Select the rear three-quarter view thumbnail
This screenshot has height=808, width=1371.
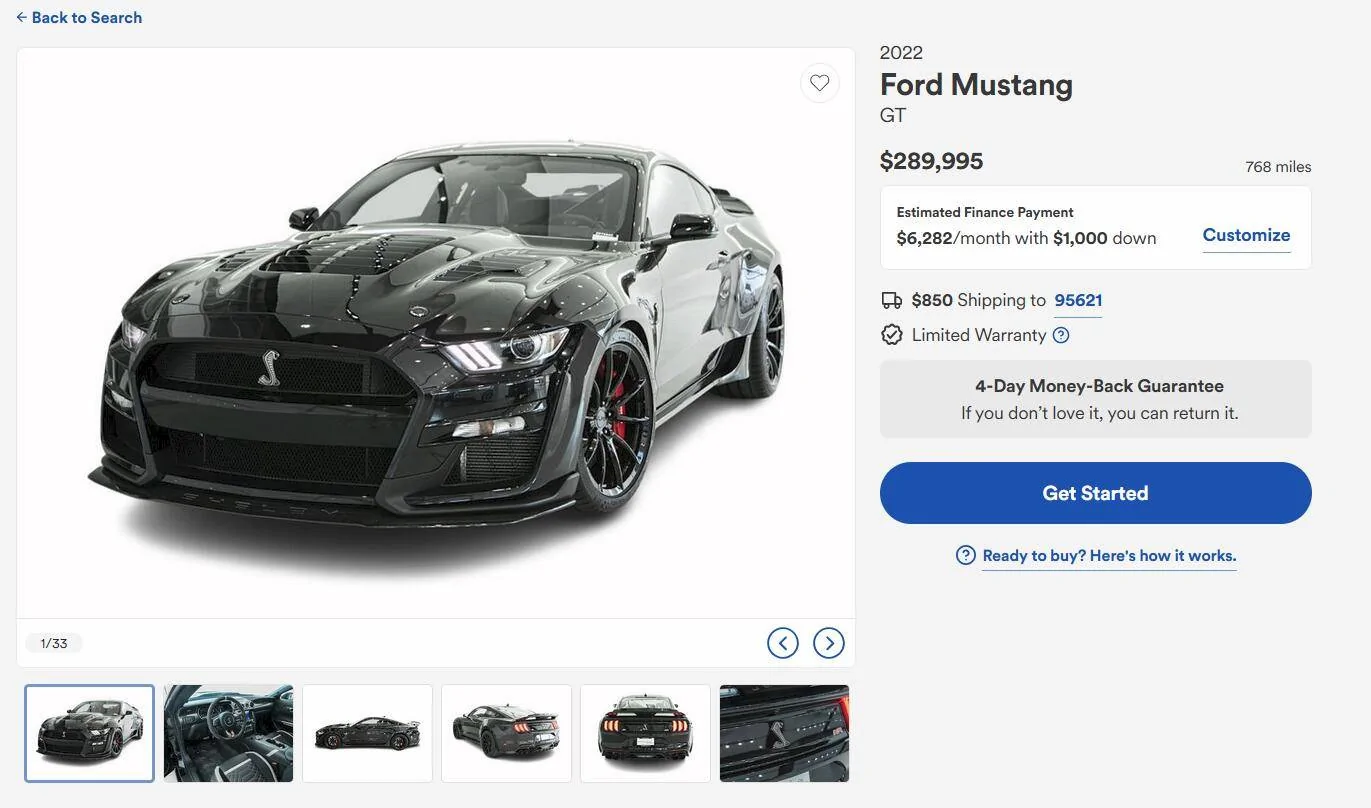(506, 733)
